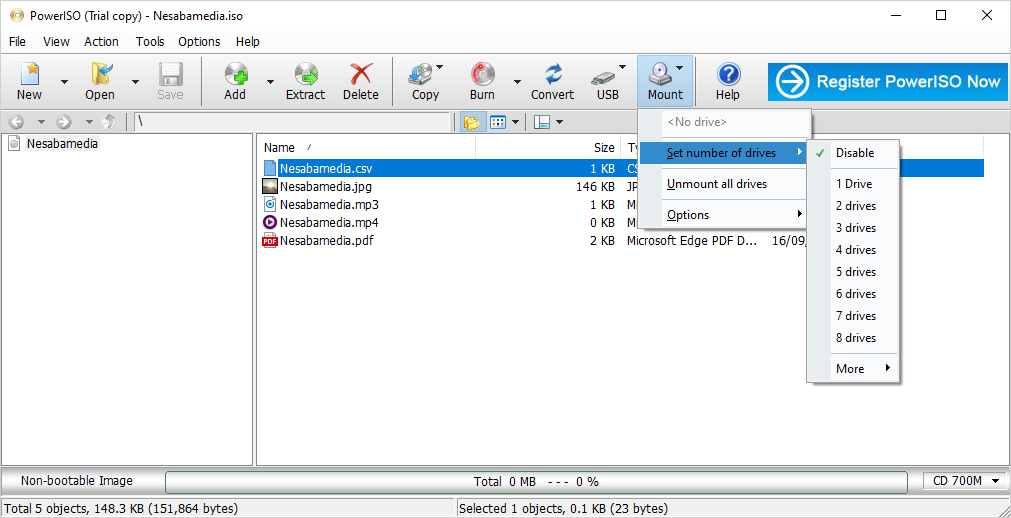Viewport: 1011px width, 518px height.
Task: Click the USB drive icon
Action: tap(604, 75)
